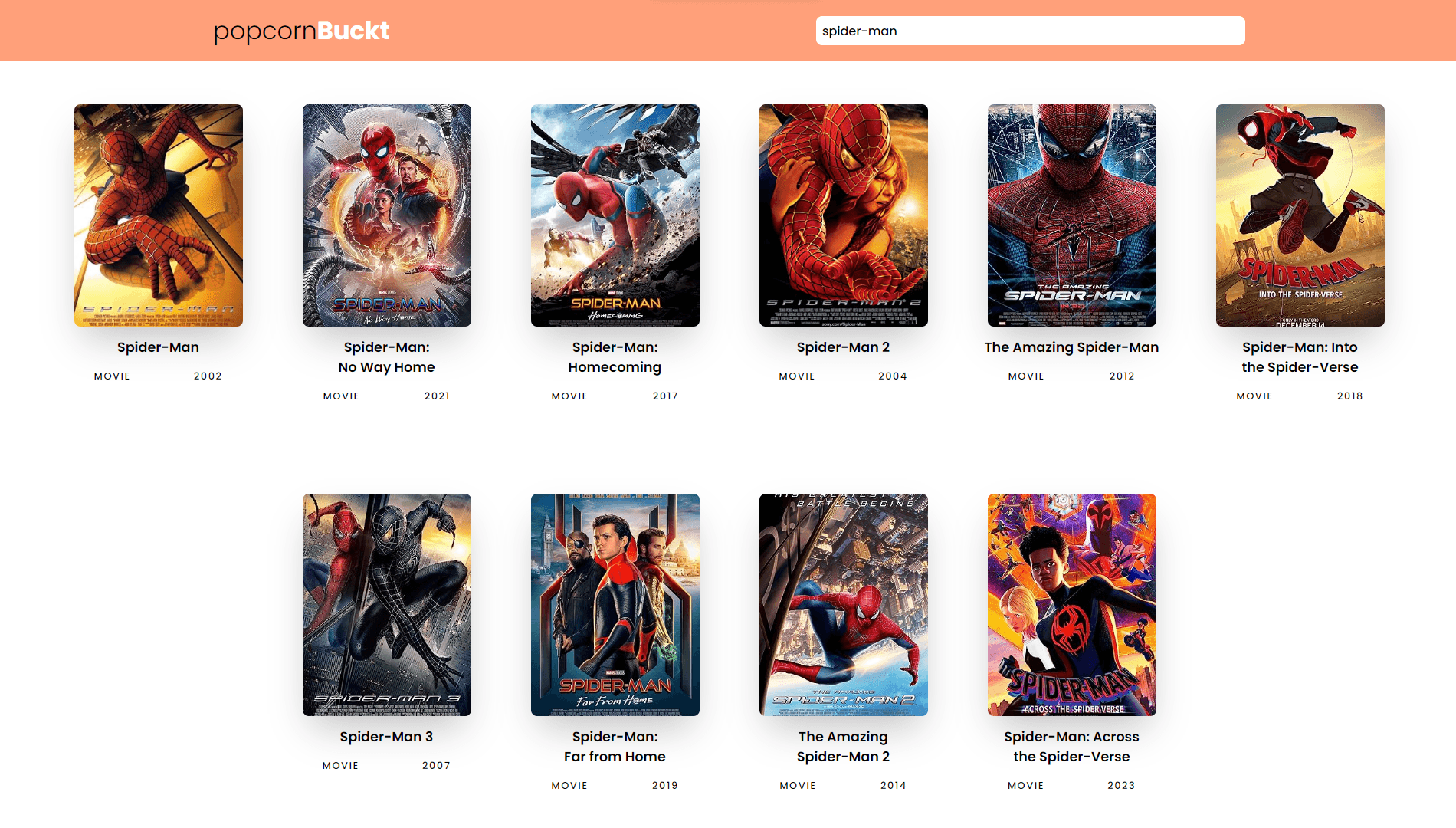Select the "MOVIE" label beside year 2017
The image size is (1456, 828).
pyautogui.click(x=569, y=396)
